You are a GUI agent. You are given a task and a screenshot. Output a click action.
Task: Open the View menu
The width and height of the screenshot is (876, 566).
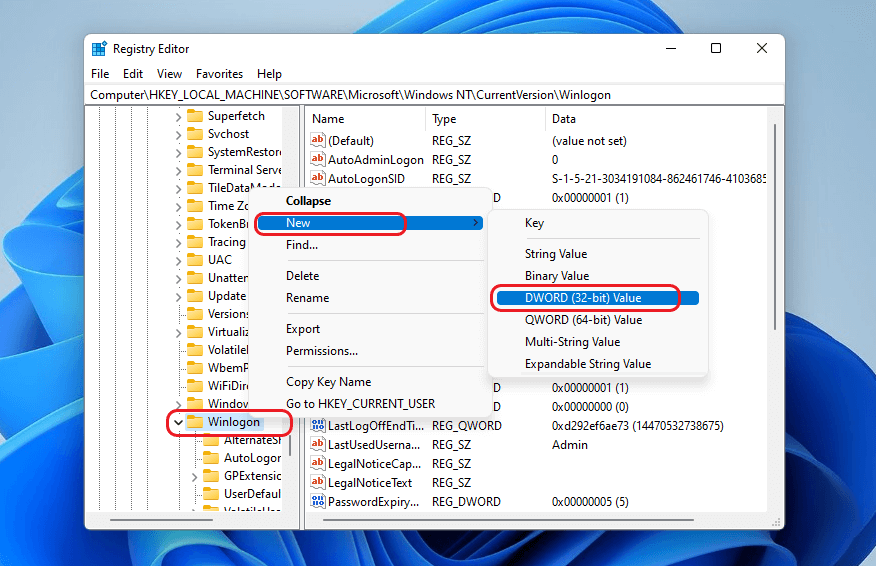(169, 74)
